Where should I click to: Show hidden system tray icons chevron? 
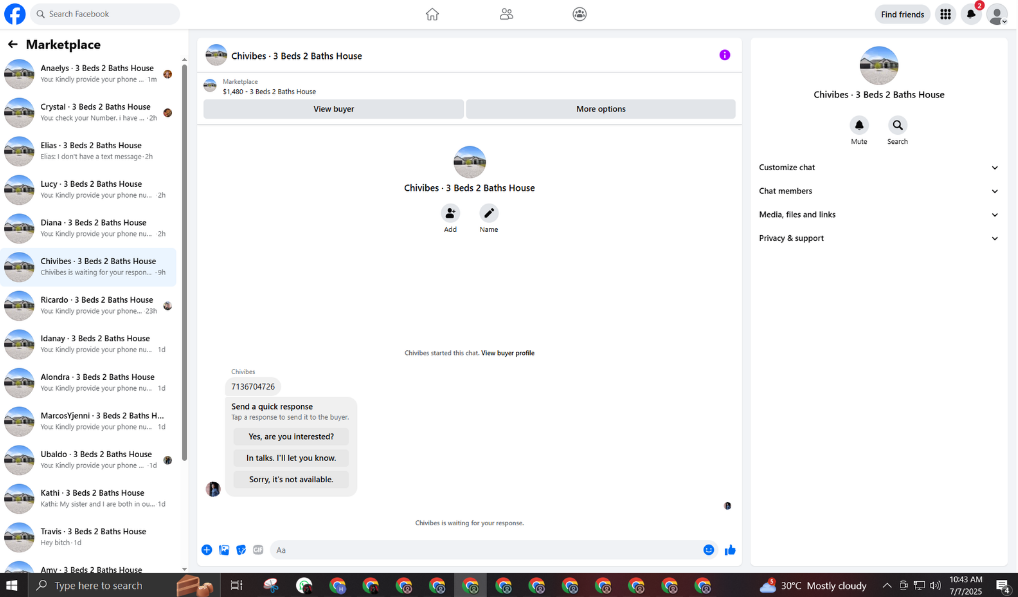[887, 585]
